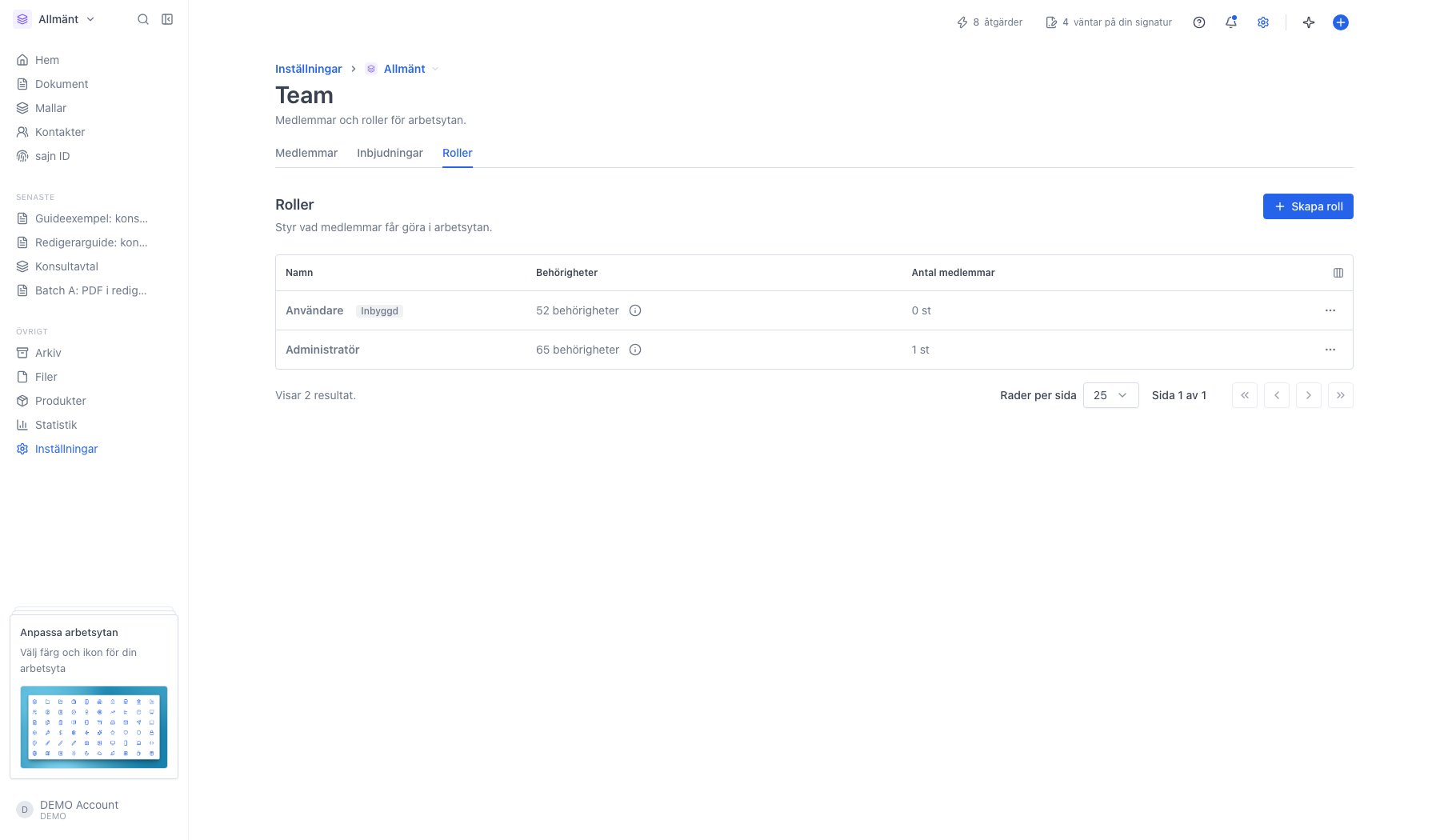Collapse the sidebar with the panel icon

(167, 19)
